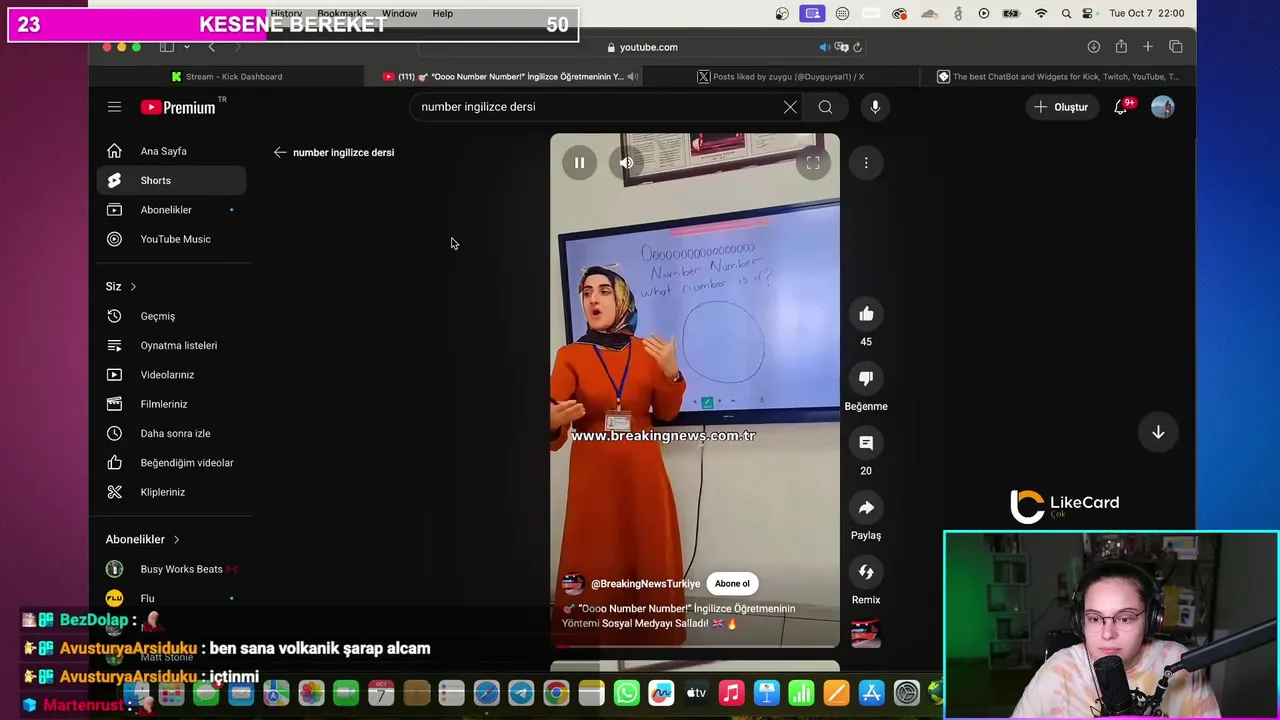Viewport: 1280px width, 720px height.
Task: Switch to the Stream - Kick Dashboard tab
Action: (x=227, y=76)
